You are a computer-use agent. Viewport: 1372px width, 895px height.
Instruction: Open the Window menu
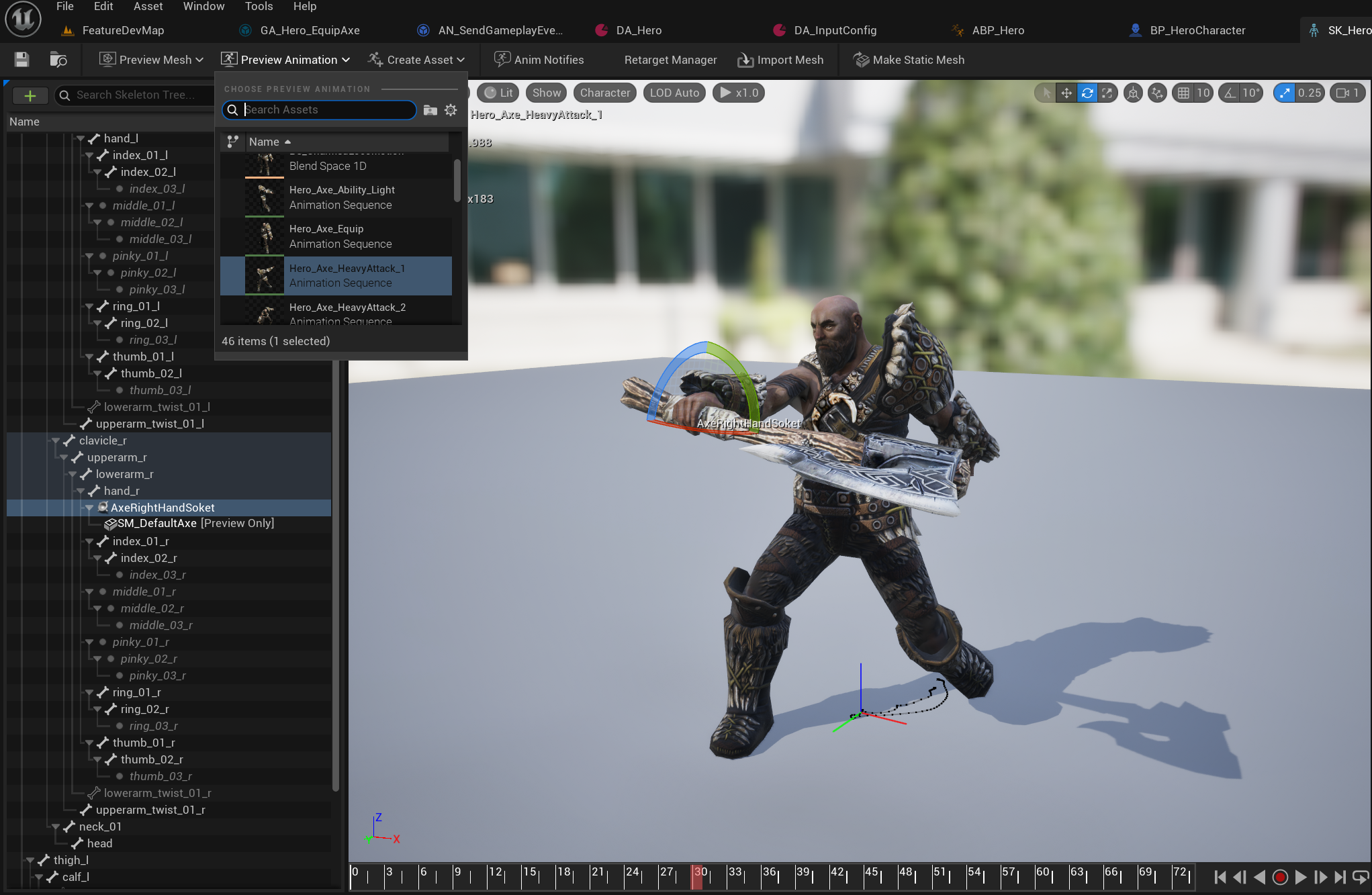pos(203,6)
